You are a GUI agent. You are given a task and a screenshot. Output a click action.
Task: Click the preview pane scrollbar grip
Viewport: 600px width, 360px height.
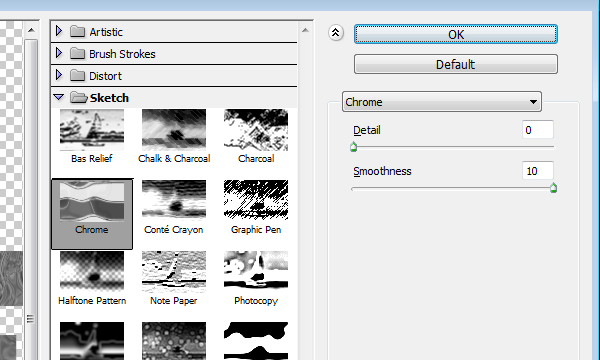tap(30, 318)
